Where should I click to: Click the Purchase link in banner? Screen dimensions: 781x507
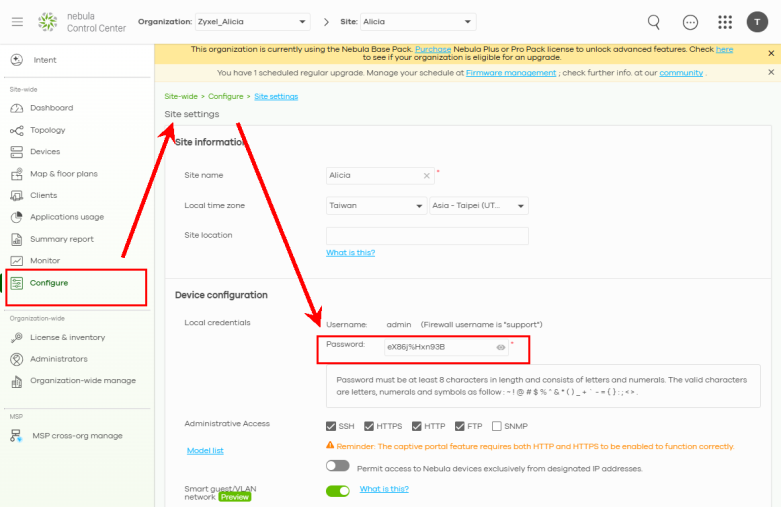coord(433,49)
